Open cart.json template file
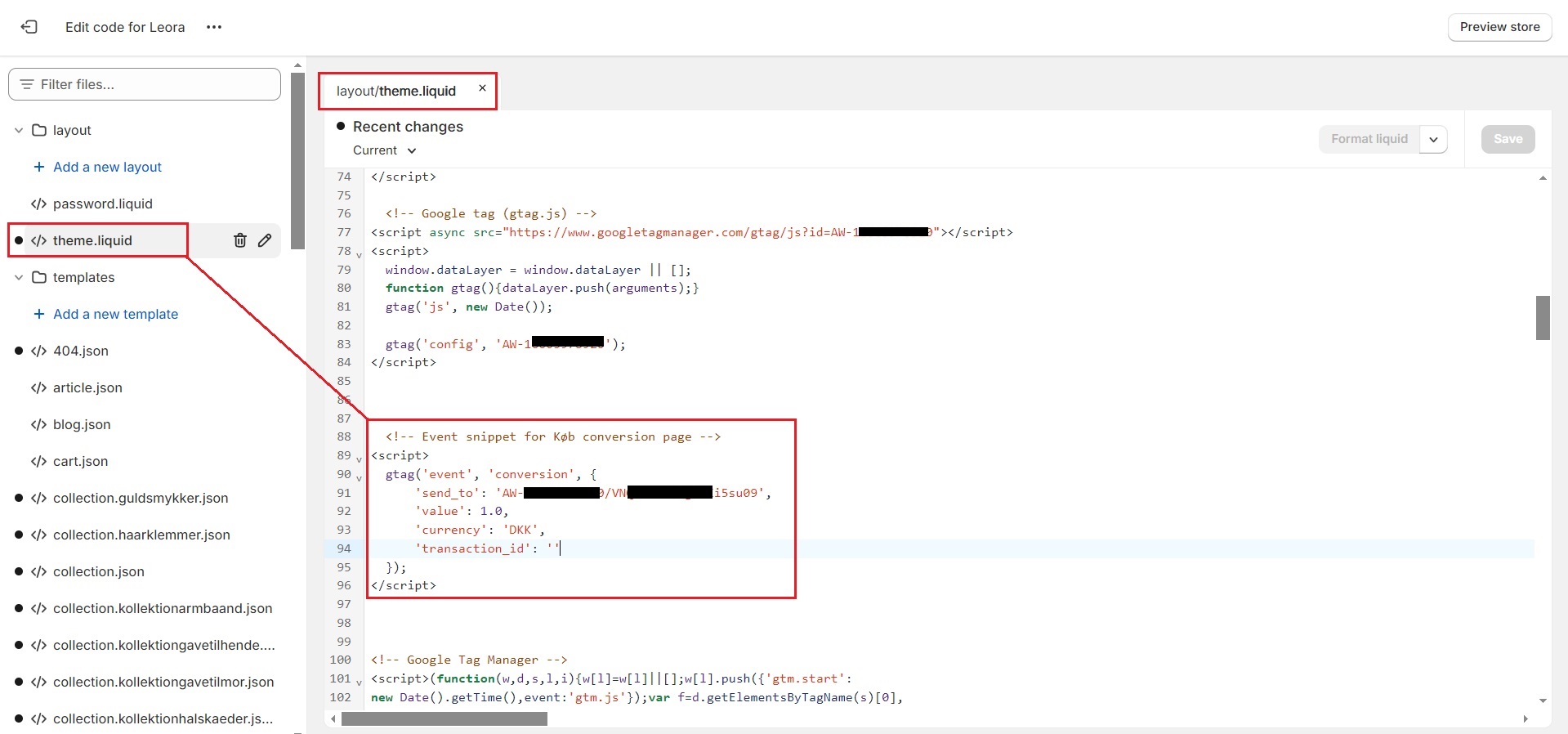The image size is (1568, 734). pos(80,461)
